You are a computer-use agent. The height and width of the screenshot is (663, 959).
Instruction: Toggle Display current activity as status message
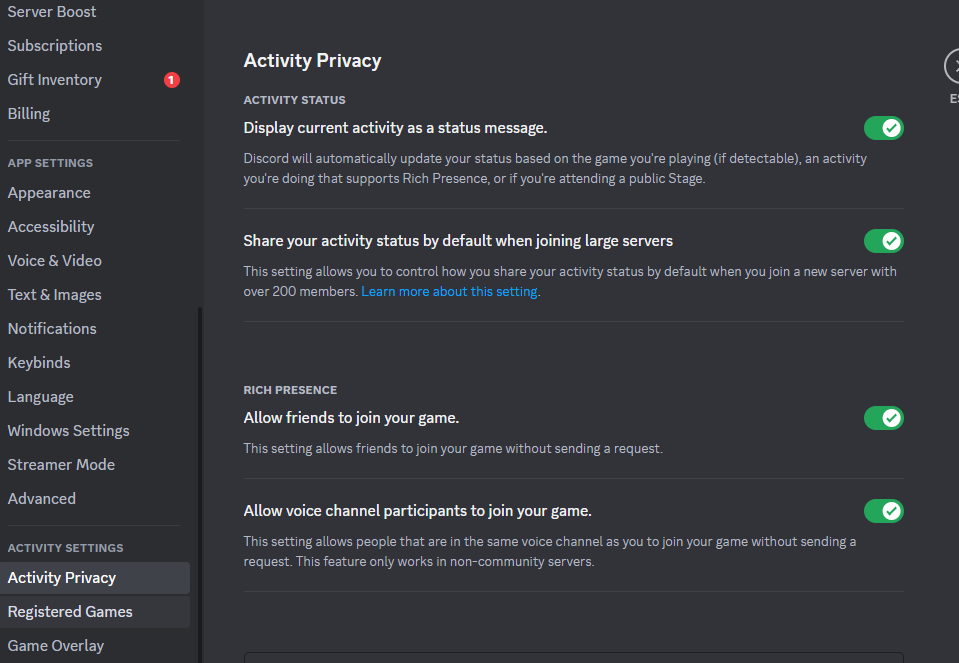883,128
